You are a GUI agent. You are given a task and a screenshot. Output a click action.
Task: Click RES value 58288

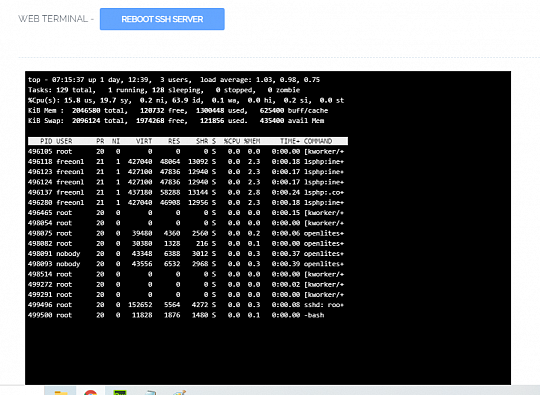[170, 192]
